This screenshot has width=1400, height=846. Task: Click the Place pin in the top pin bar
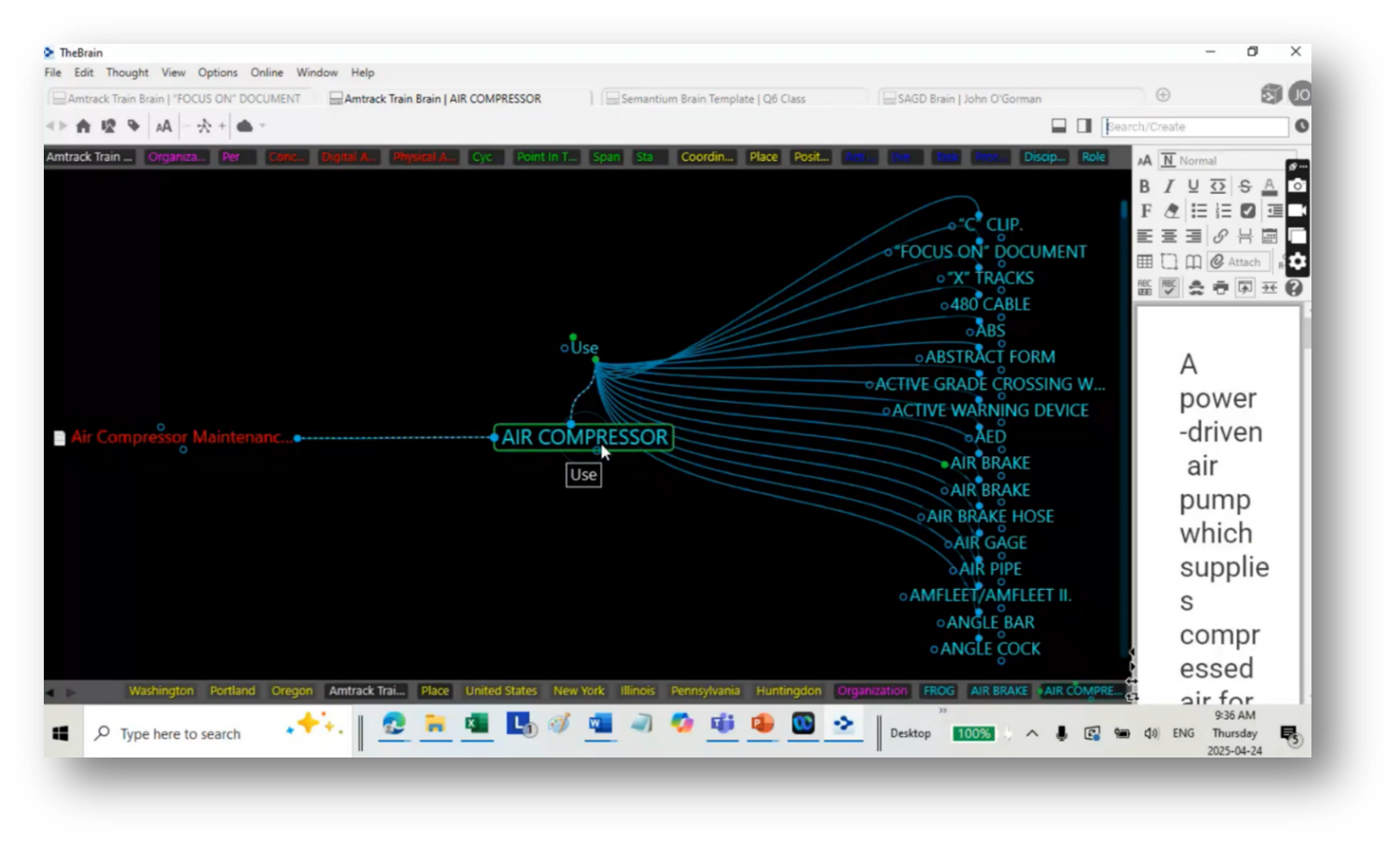763,157
